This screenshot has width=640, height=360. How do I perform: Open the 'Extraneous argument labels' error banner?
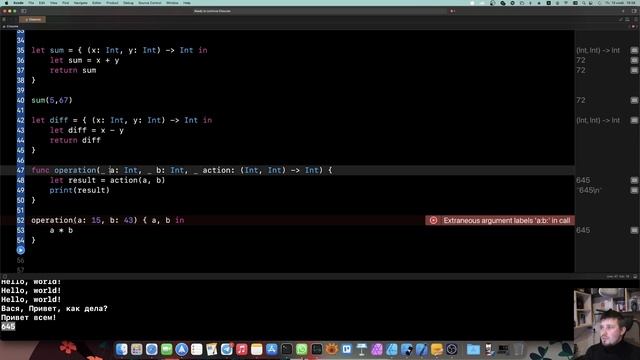tap(500, 220)
